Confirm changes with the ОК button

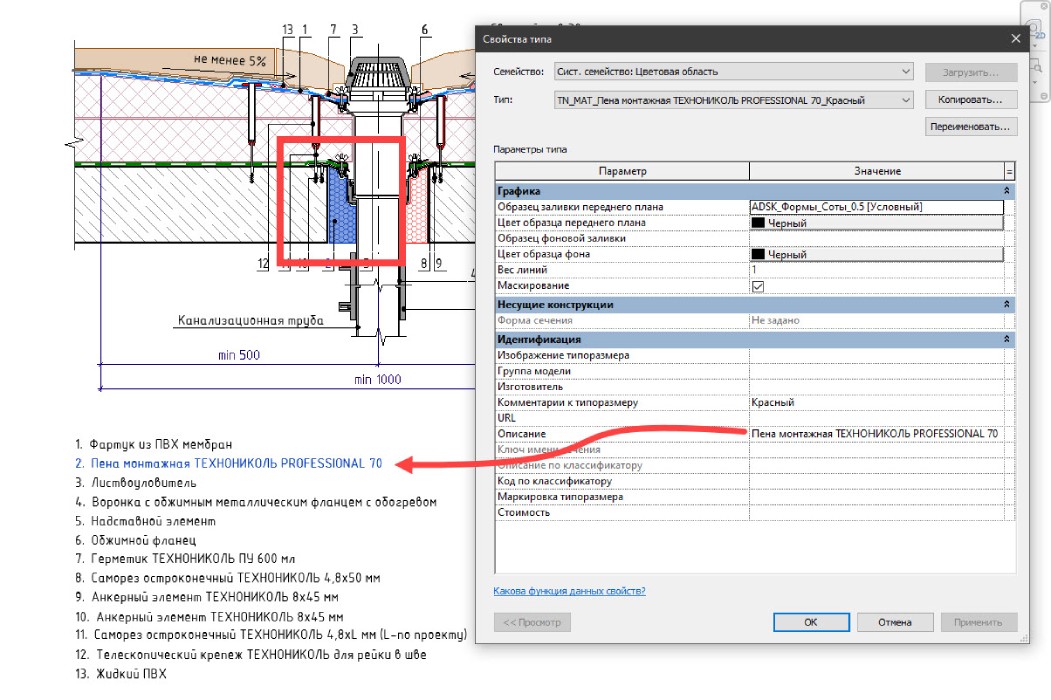coord(812,621)
